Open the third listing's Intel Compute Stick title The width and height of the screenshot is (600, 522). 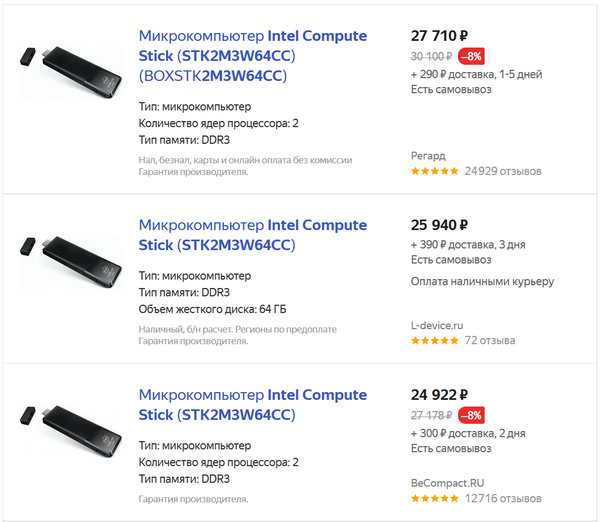(x=252, y=404)
